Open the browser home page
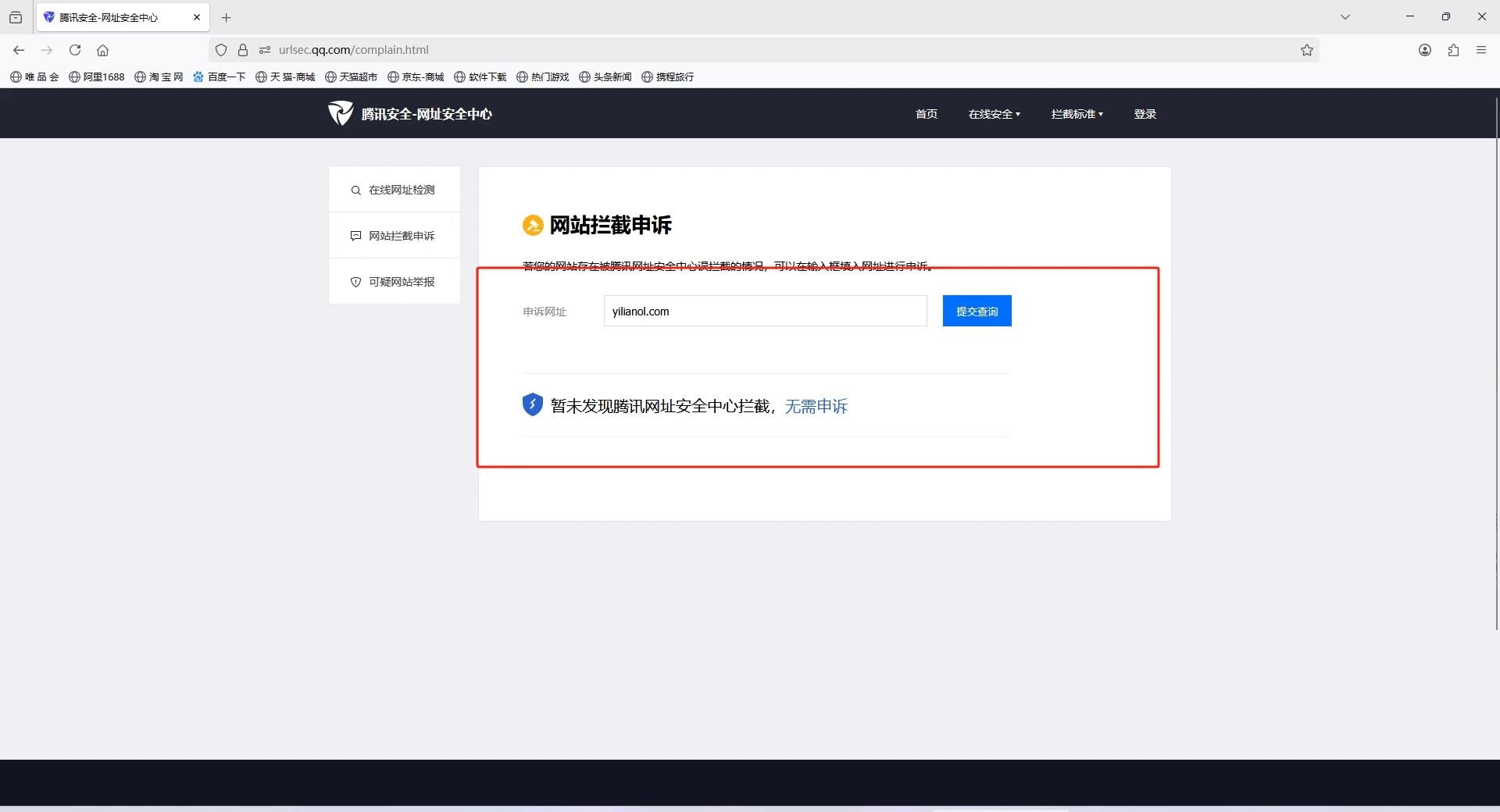1500x812 pixels. (x=102, y=50)
